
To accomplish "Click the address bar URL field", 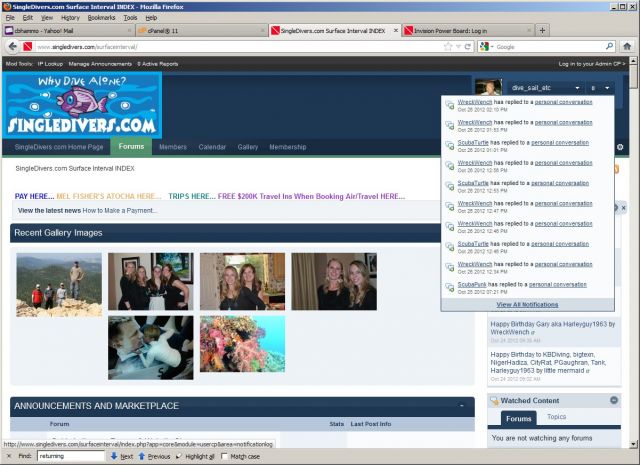I will tap(239, 47).
